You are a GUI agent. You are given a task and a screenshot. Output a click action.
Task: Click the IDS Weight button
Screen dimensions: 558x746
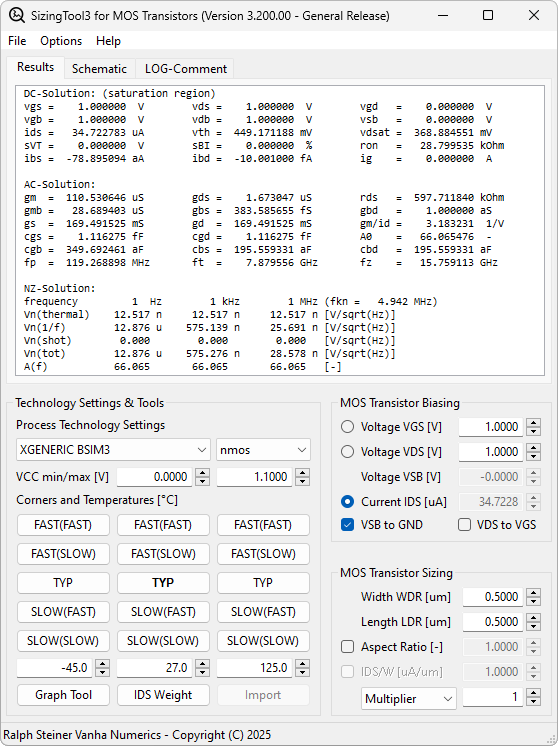point(163,695)
